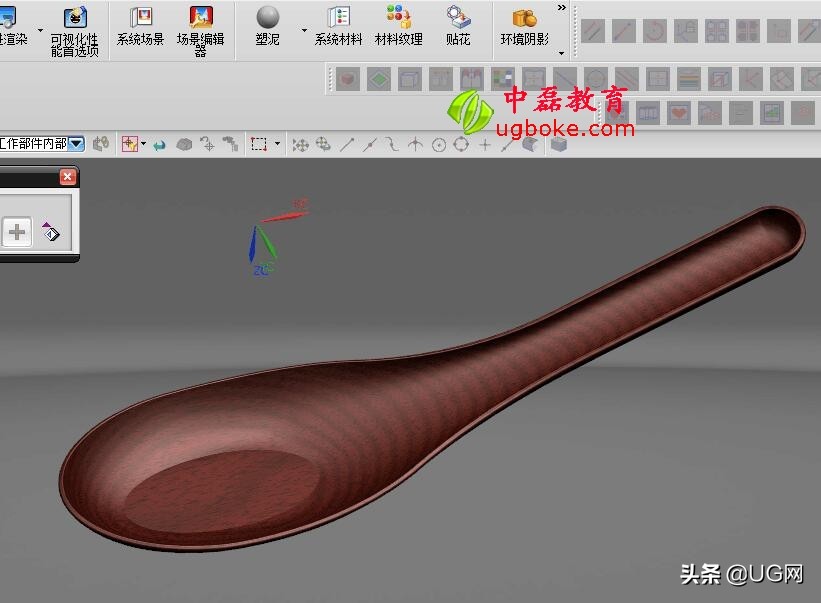Open the Ambient Shadow (环境阴影) tool
This screenshot has width=821, height=603.
tap(524, 27)
